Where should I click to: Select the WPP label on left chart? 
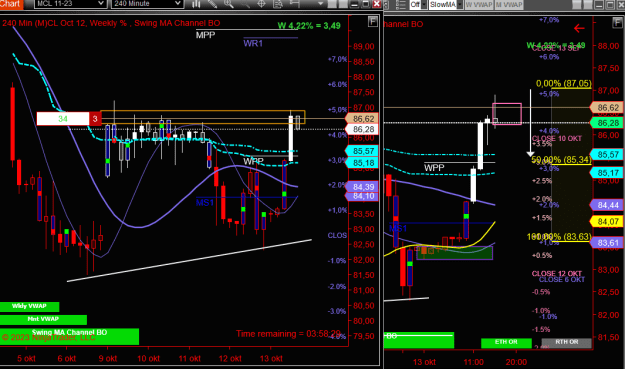pyautogui.click(x=254, y=161)
